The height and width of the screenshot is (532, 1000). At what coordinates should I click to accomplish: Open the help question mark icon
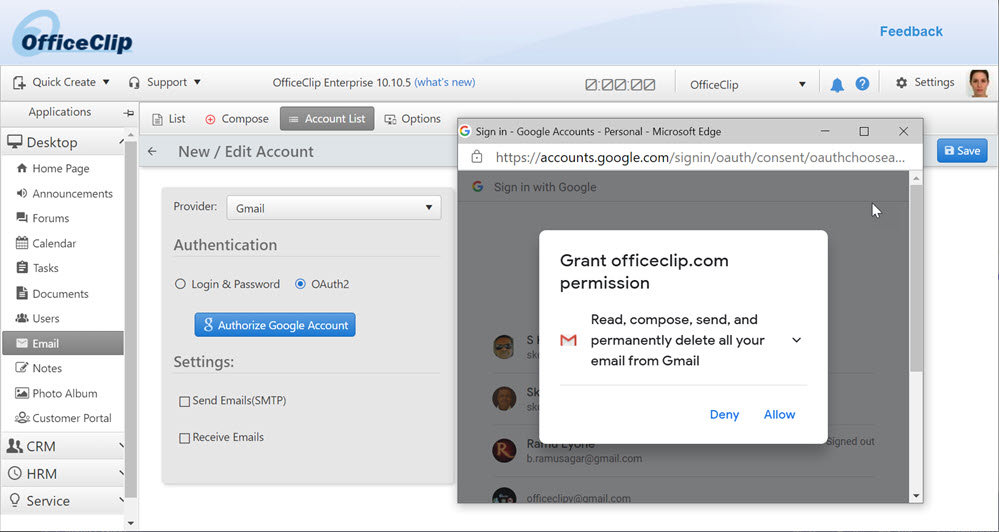862,84
